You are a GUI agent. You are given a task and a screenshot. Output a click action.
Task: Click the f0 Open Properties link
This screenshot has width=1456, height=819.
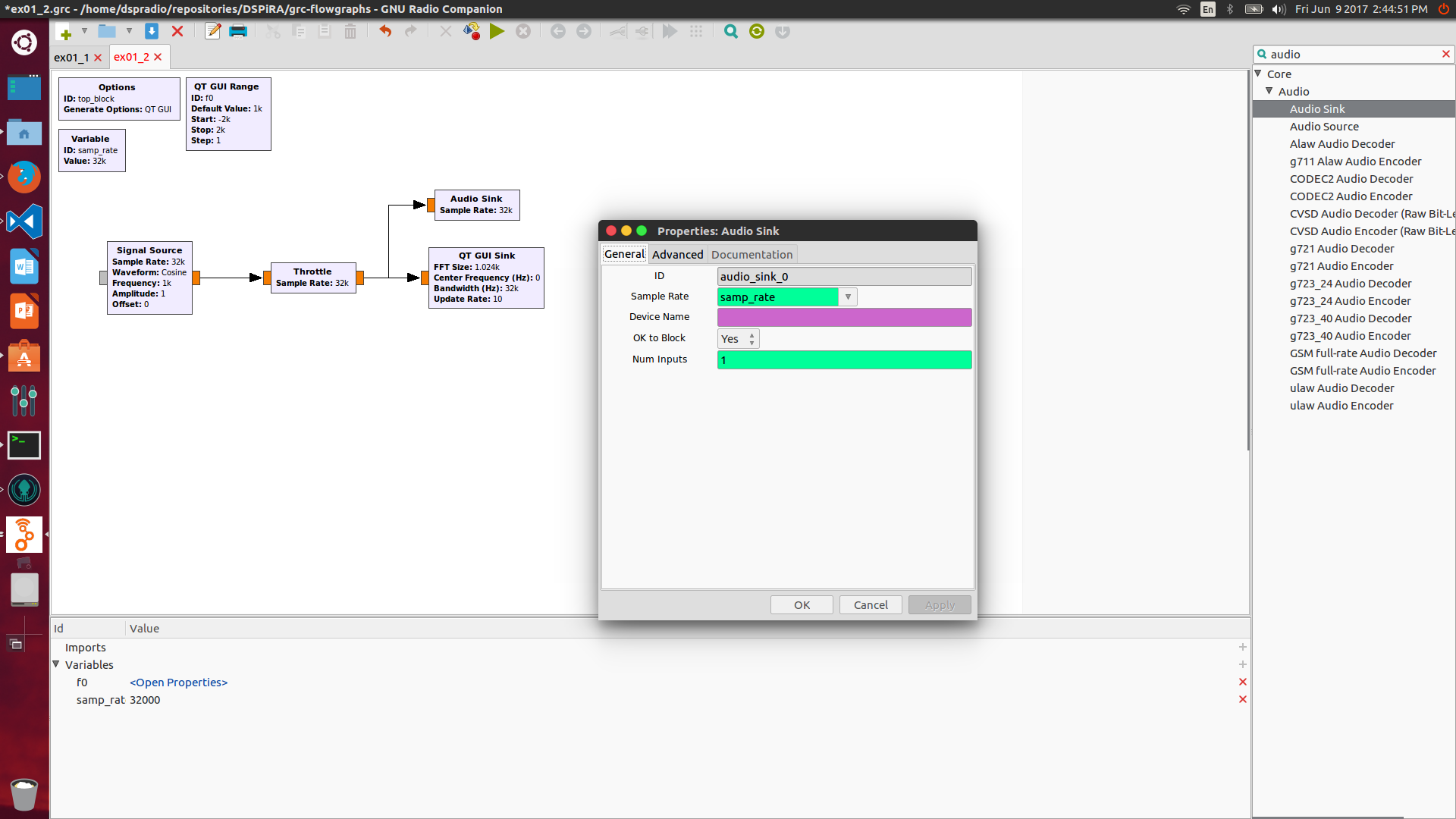(178, 682)
